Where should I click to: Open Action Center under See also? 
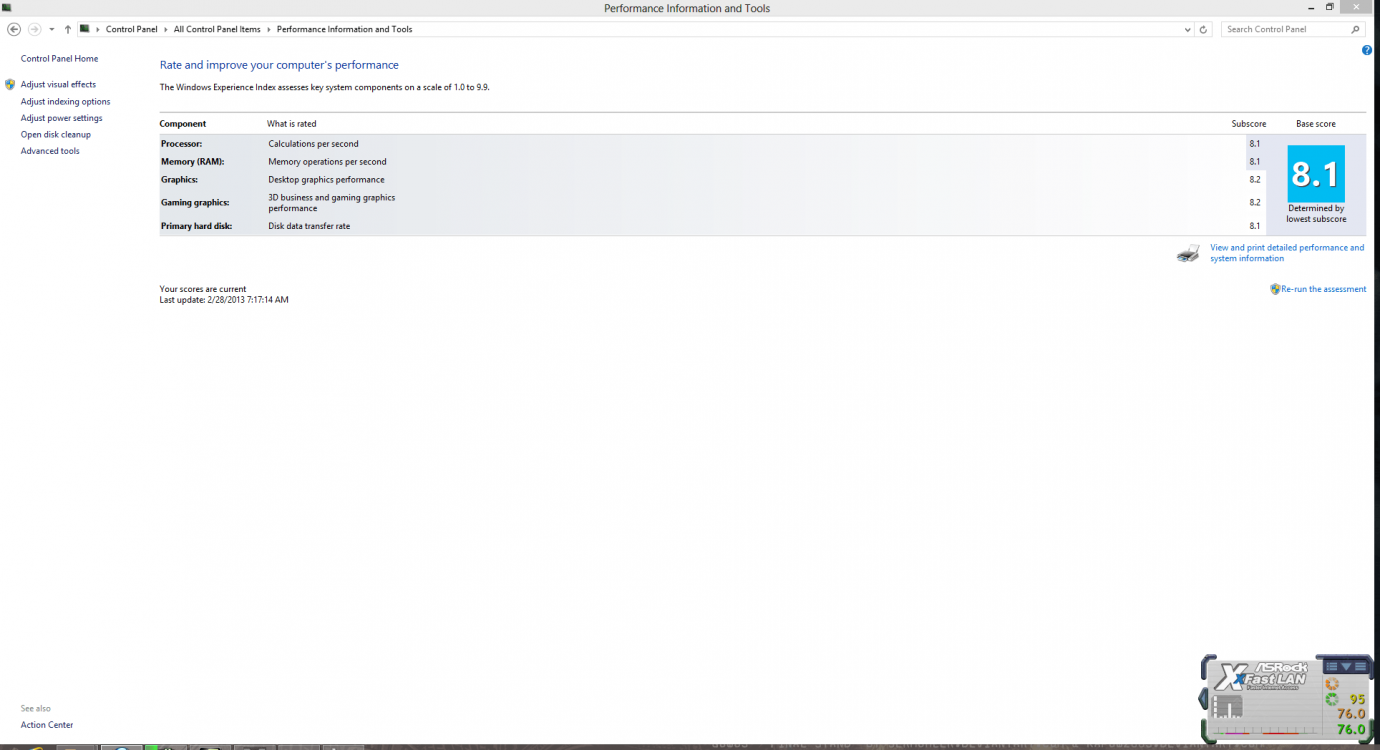point(47,725)
